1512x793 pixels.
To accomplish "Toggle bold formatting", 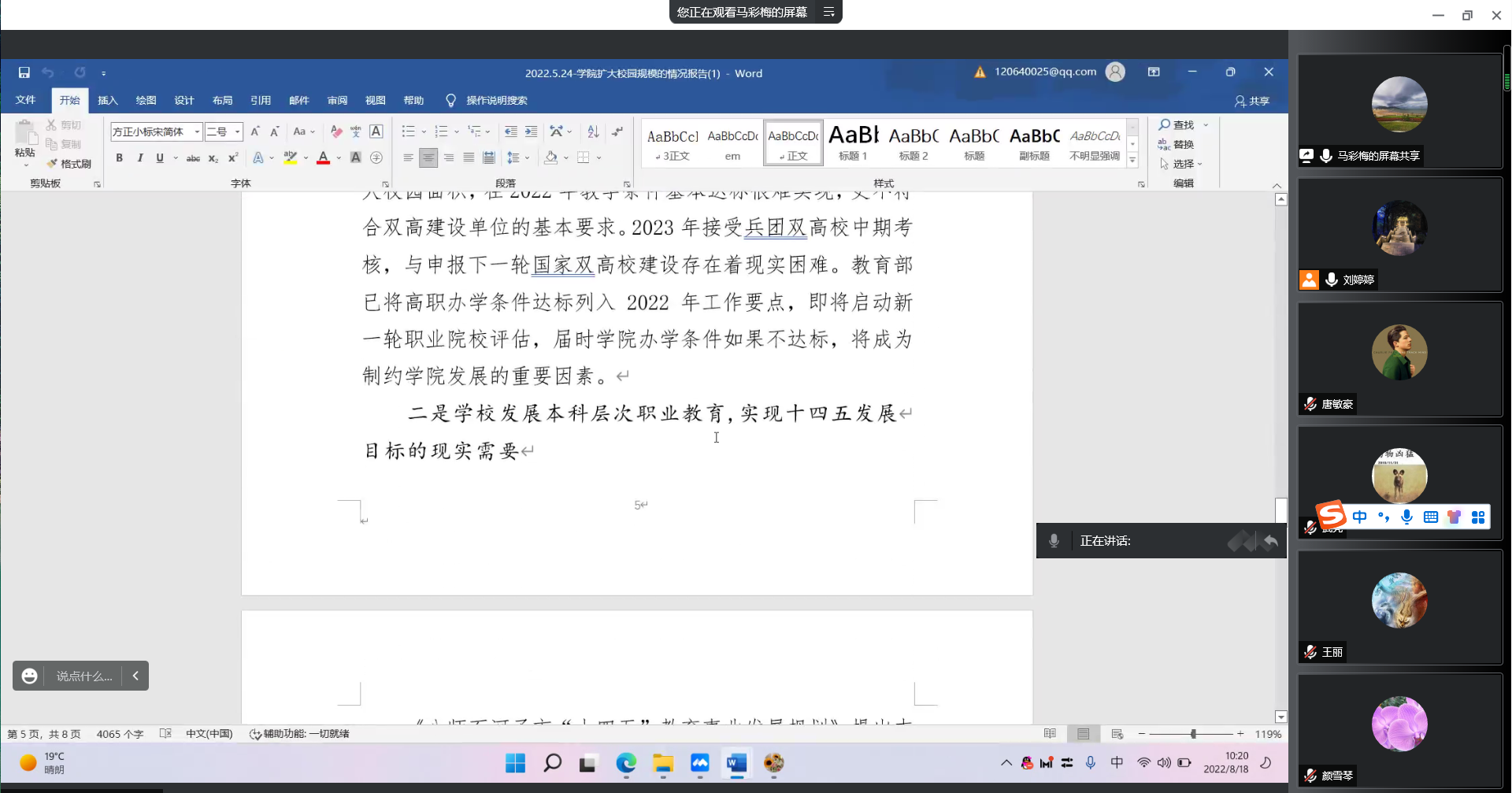I will (x=119, y=158).
